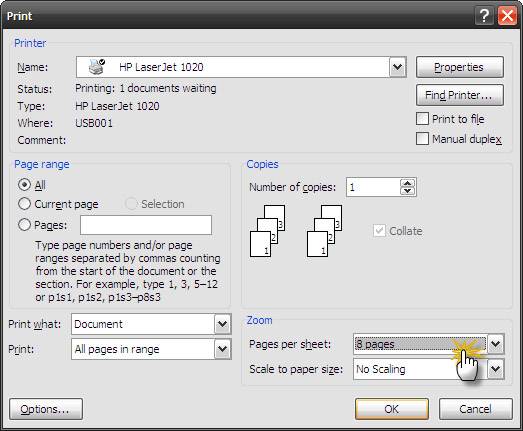
Task: Click the Help question mark icon
Action: click(484, 16)
